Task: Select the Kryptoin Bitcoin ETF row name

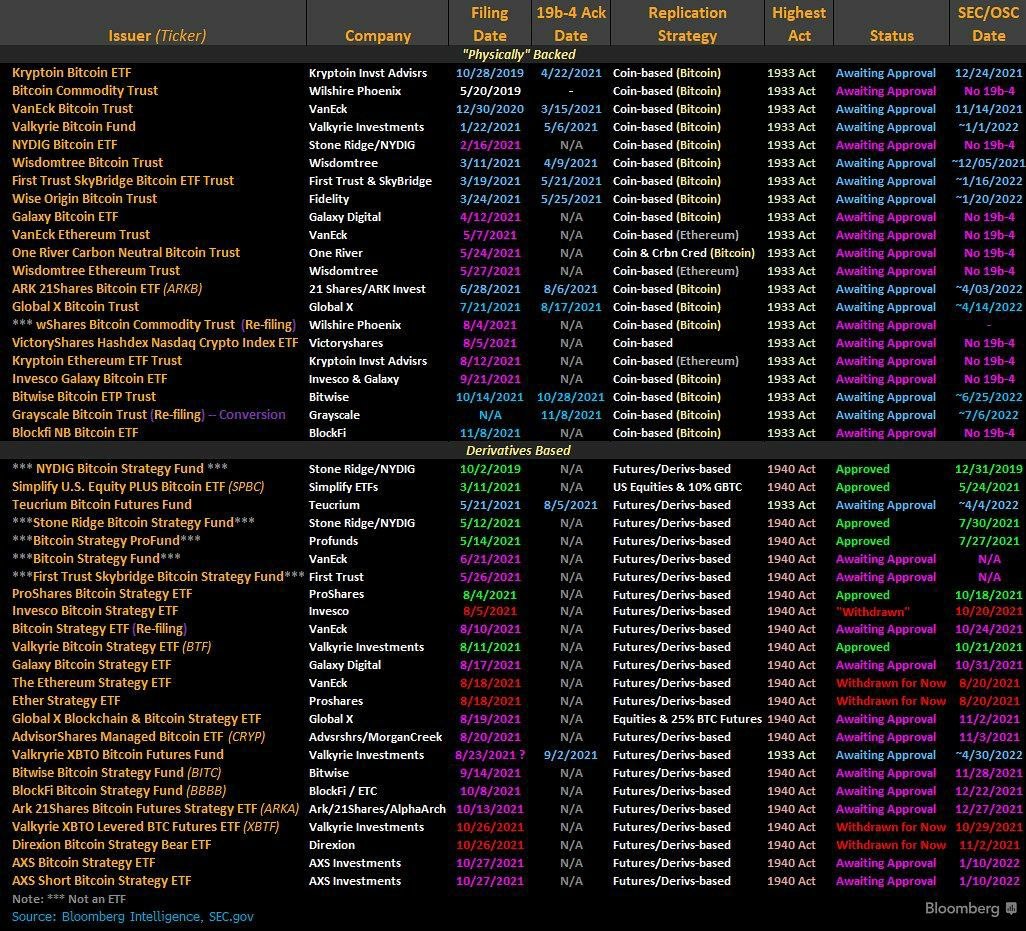Action: (71, 73)
